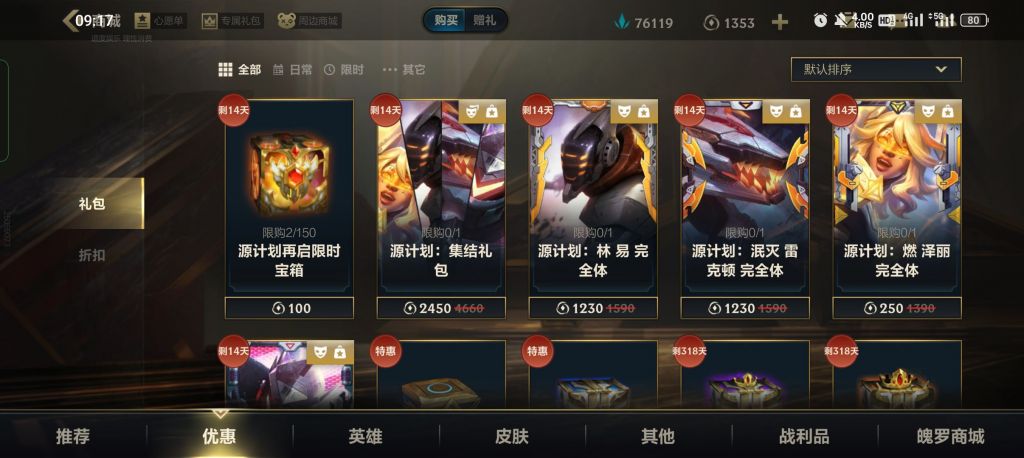
Task: Buy 源计划再启限时宝箱 for 100
Action: coord(289,308)
